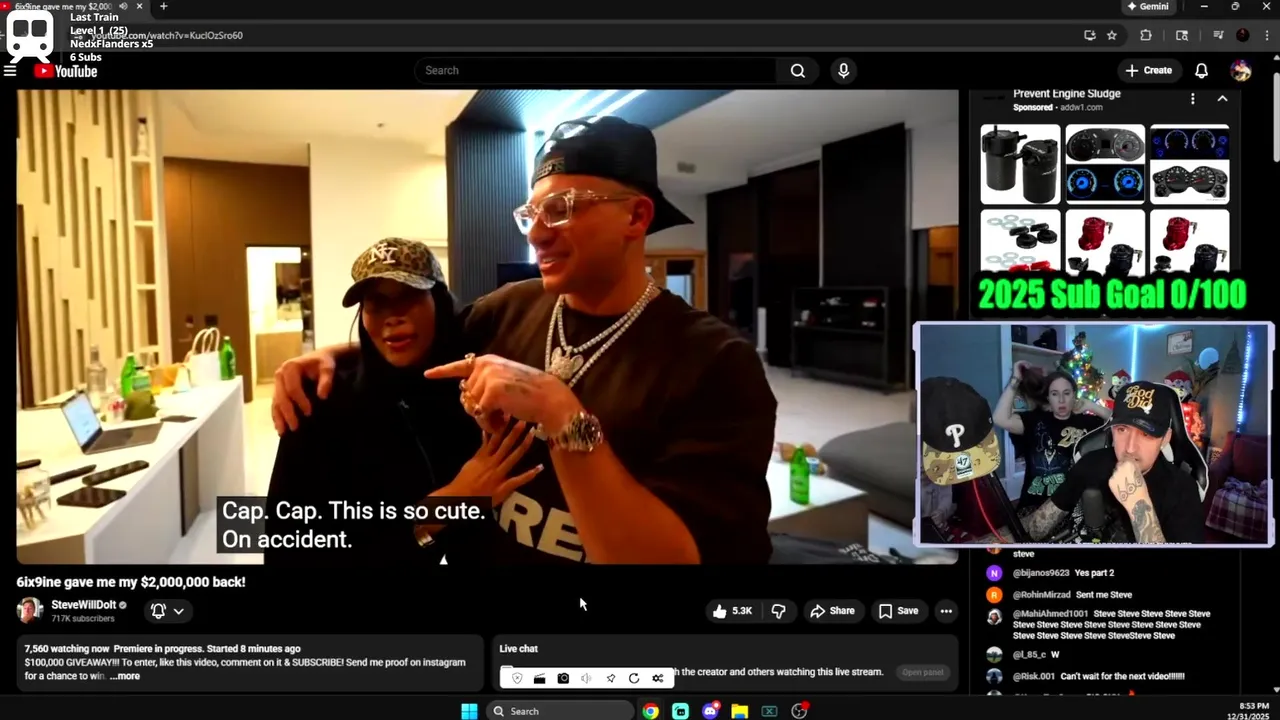Click the Gemini button in title bar
1280x720 pixels.
point(1147,6)
